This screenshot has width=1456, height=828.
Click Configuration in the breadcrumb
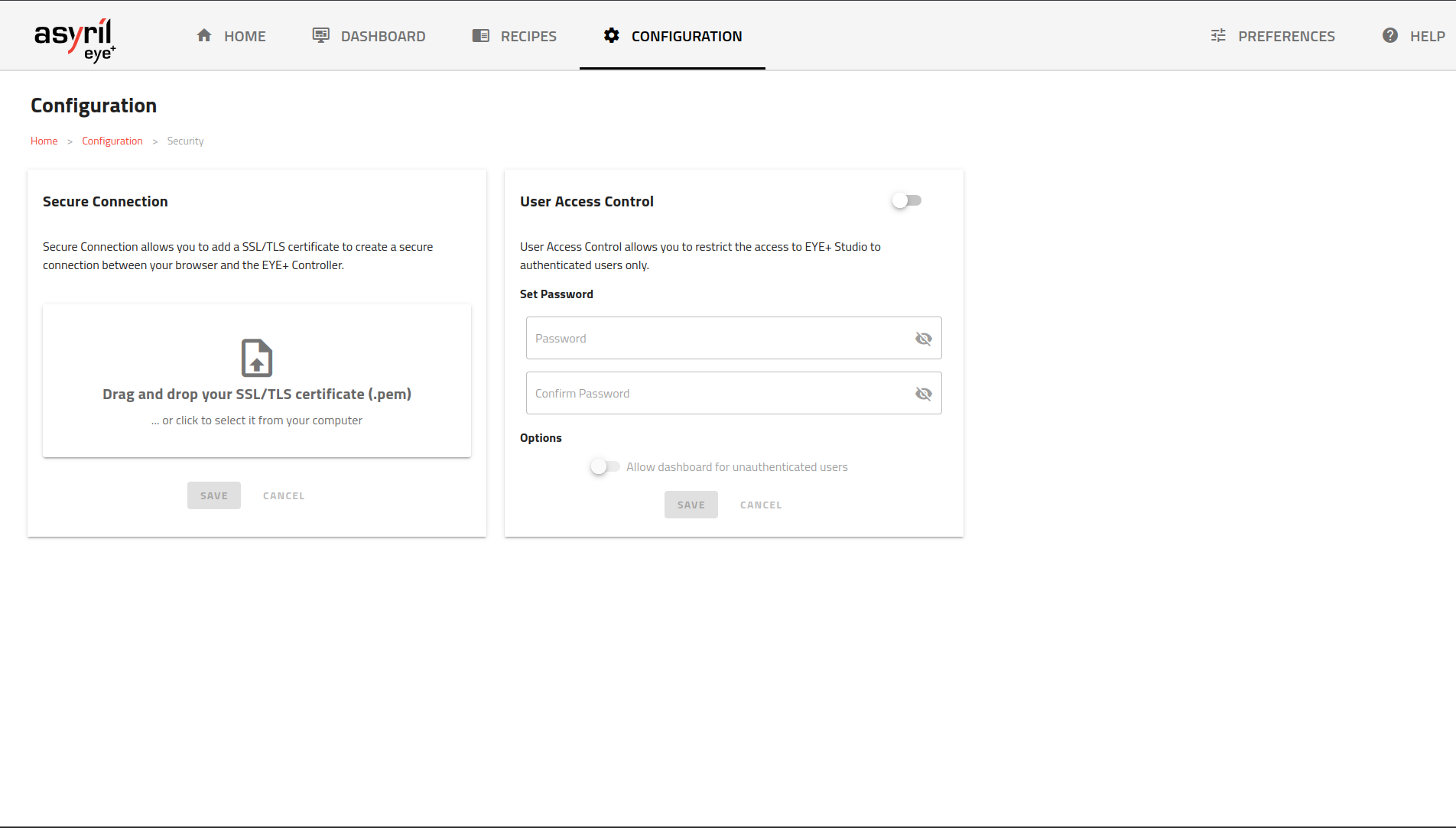point(112,141)
